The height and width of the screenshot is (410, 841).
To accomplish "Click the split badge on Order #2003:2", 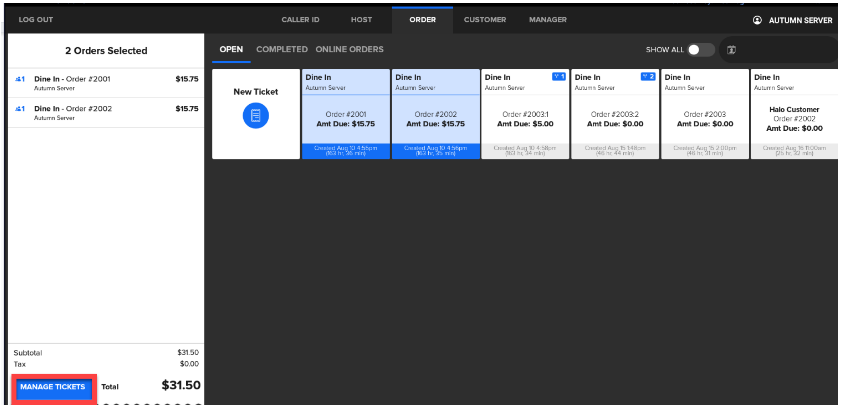I will click(648, 76).
